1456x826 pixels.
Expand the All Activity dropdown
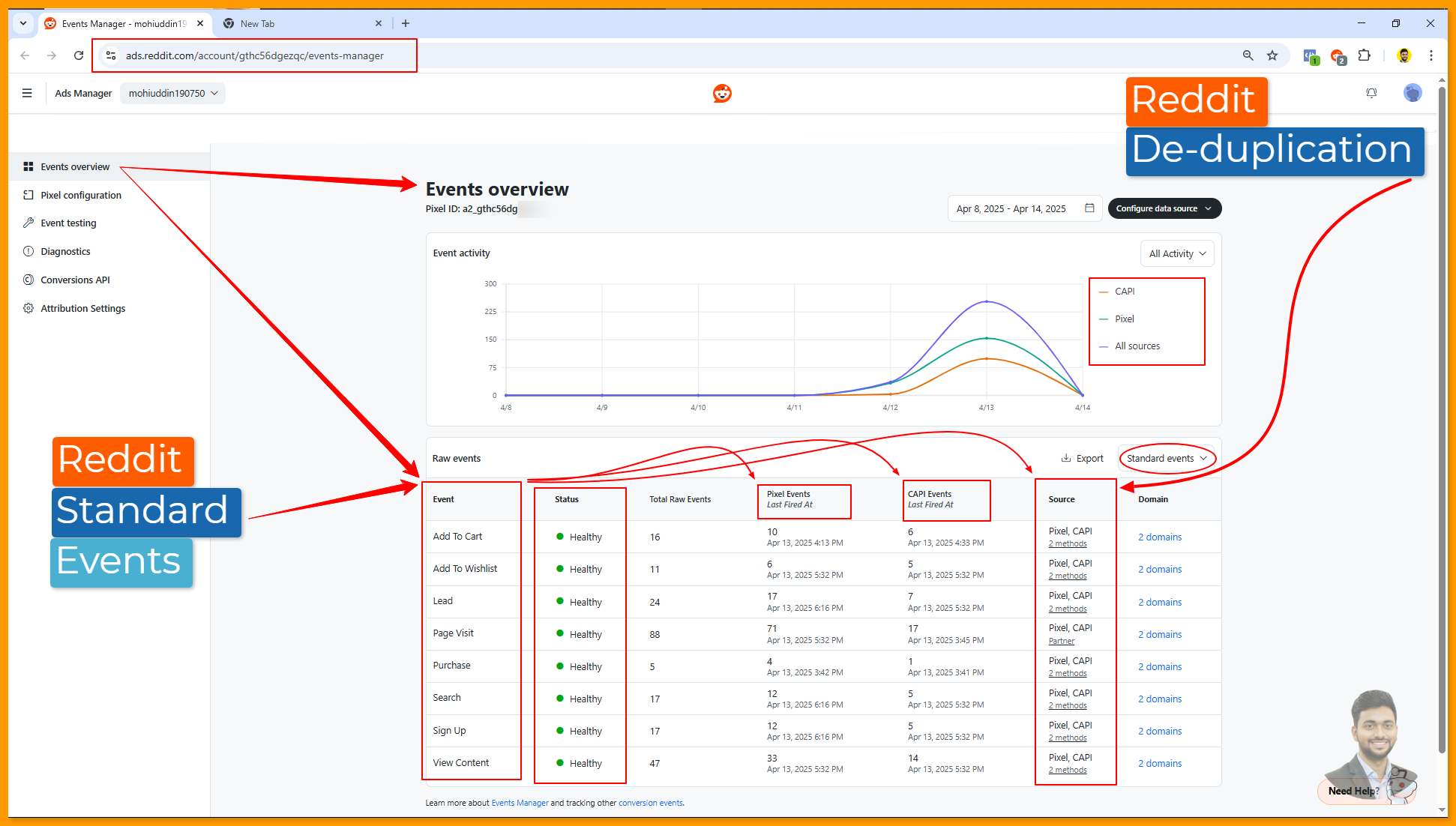[x=1177, y=254]
